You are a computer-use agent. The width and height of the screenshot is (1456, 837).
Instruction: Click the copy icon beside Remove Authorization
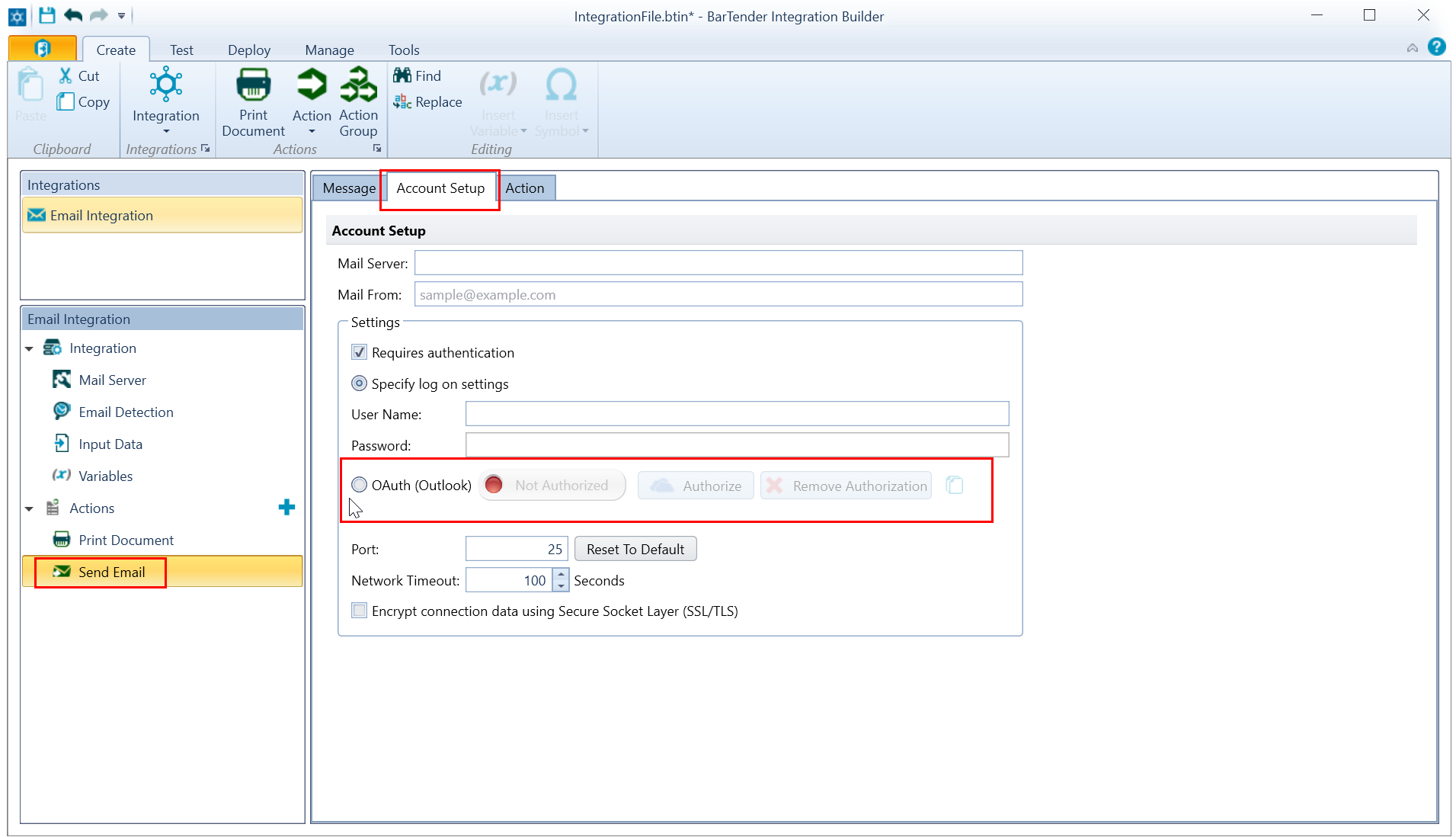[955, 486]
